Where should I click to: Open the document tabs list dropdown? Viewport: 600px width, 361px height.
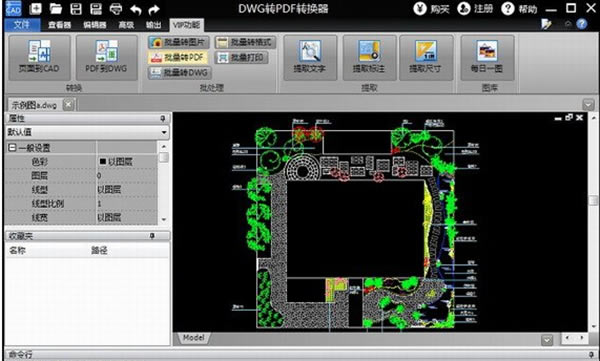tap(588, 104)
